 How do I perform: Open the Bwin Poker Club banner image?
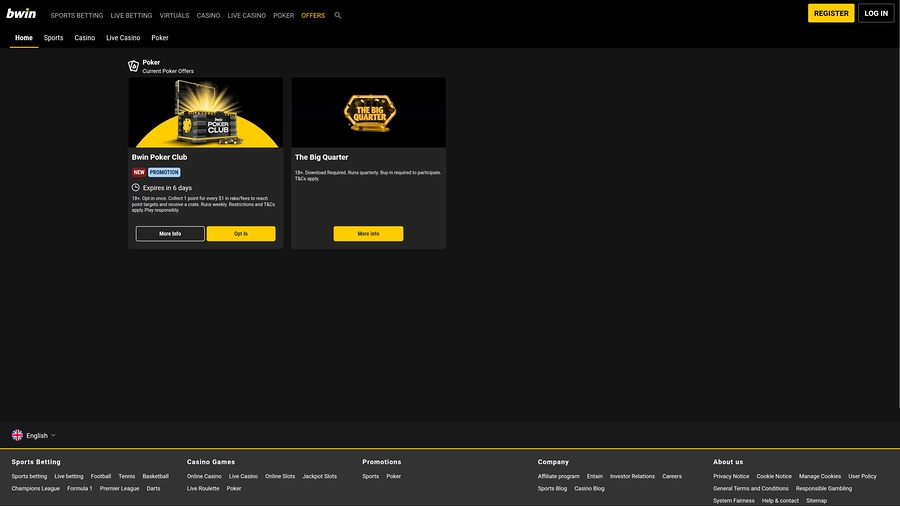click(205, 112)
